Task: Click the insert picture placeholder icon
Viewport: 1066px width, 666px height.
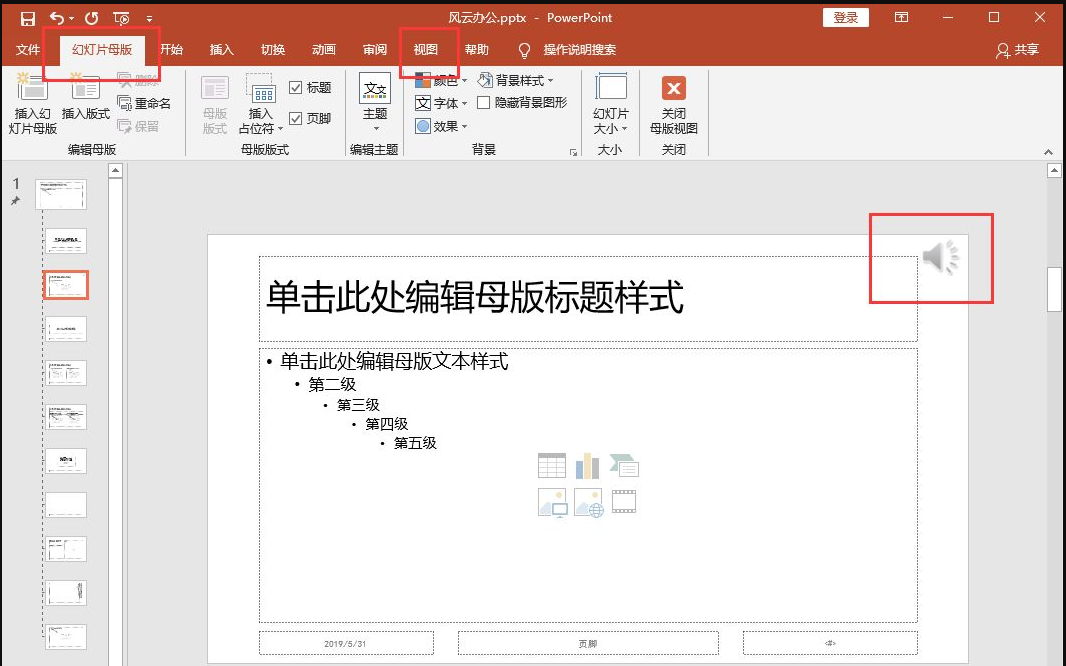Action: click(x=552, y=503)
